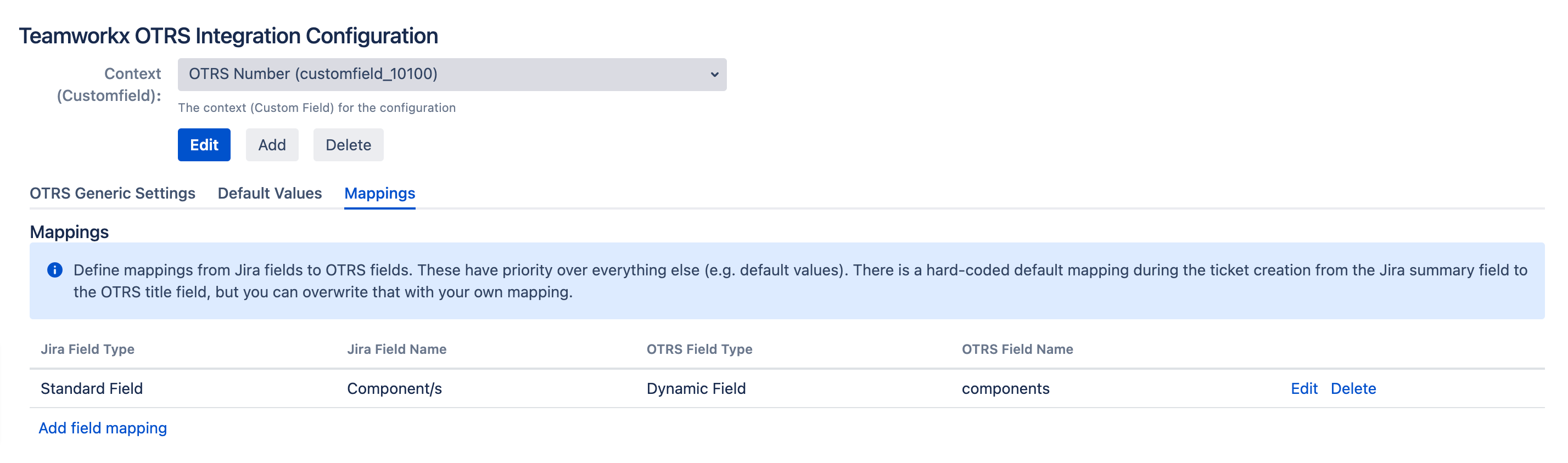Click the Jira Field Name column header
Image resolution: width=1568 pixels, height=463 pixels.
click(x=396, y=349)
